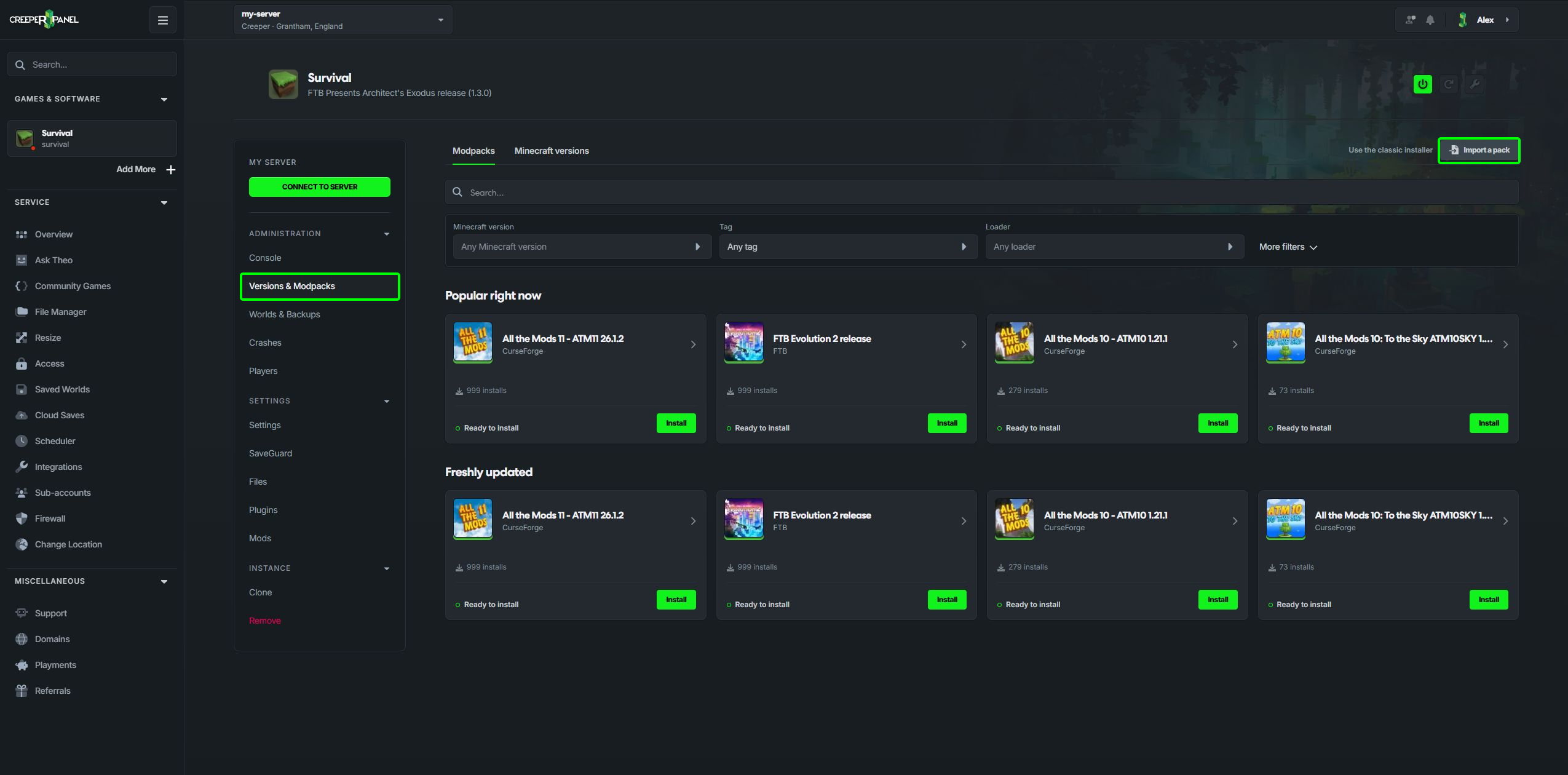Open the friends icon in top bar
This screenshot has width=1568, height=775.
point(1411,20)
